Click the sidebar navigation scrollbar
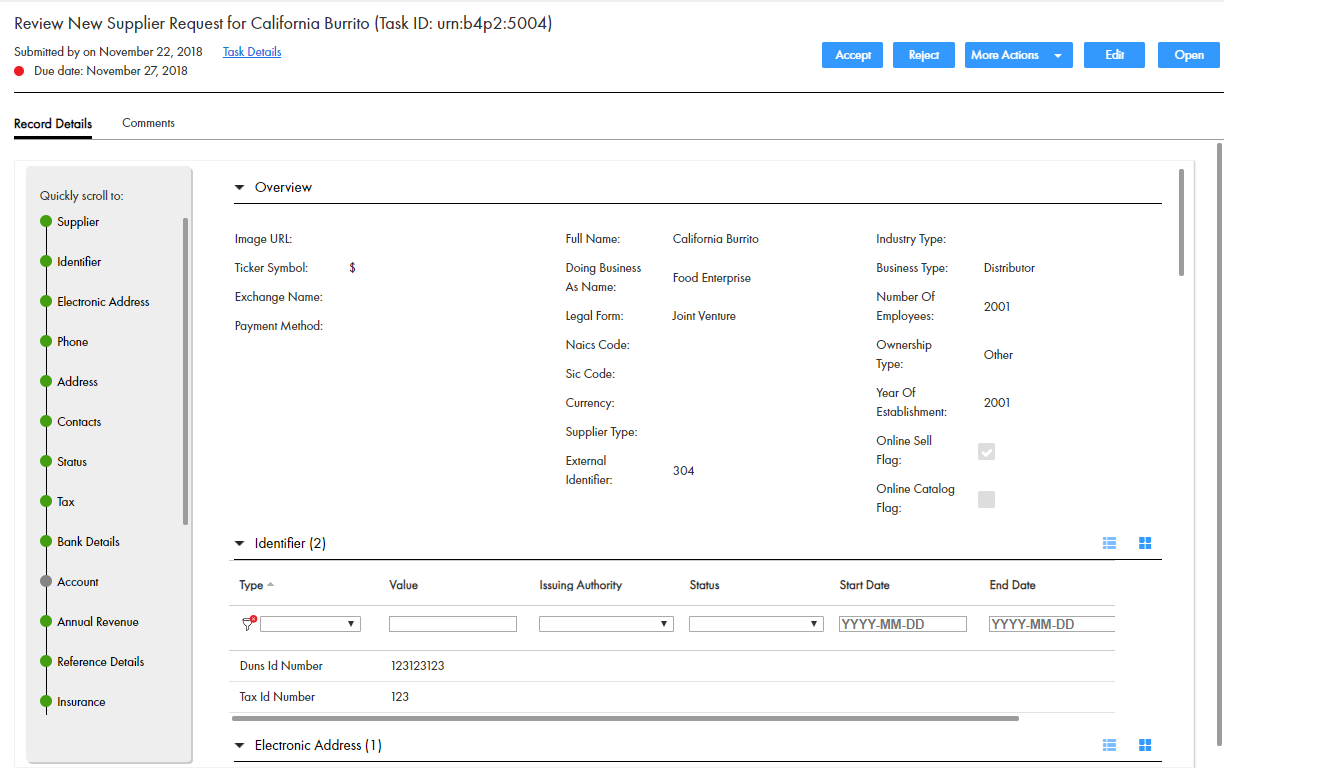This screenshot has width=1319, height=780. pos(185,371)
